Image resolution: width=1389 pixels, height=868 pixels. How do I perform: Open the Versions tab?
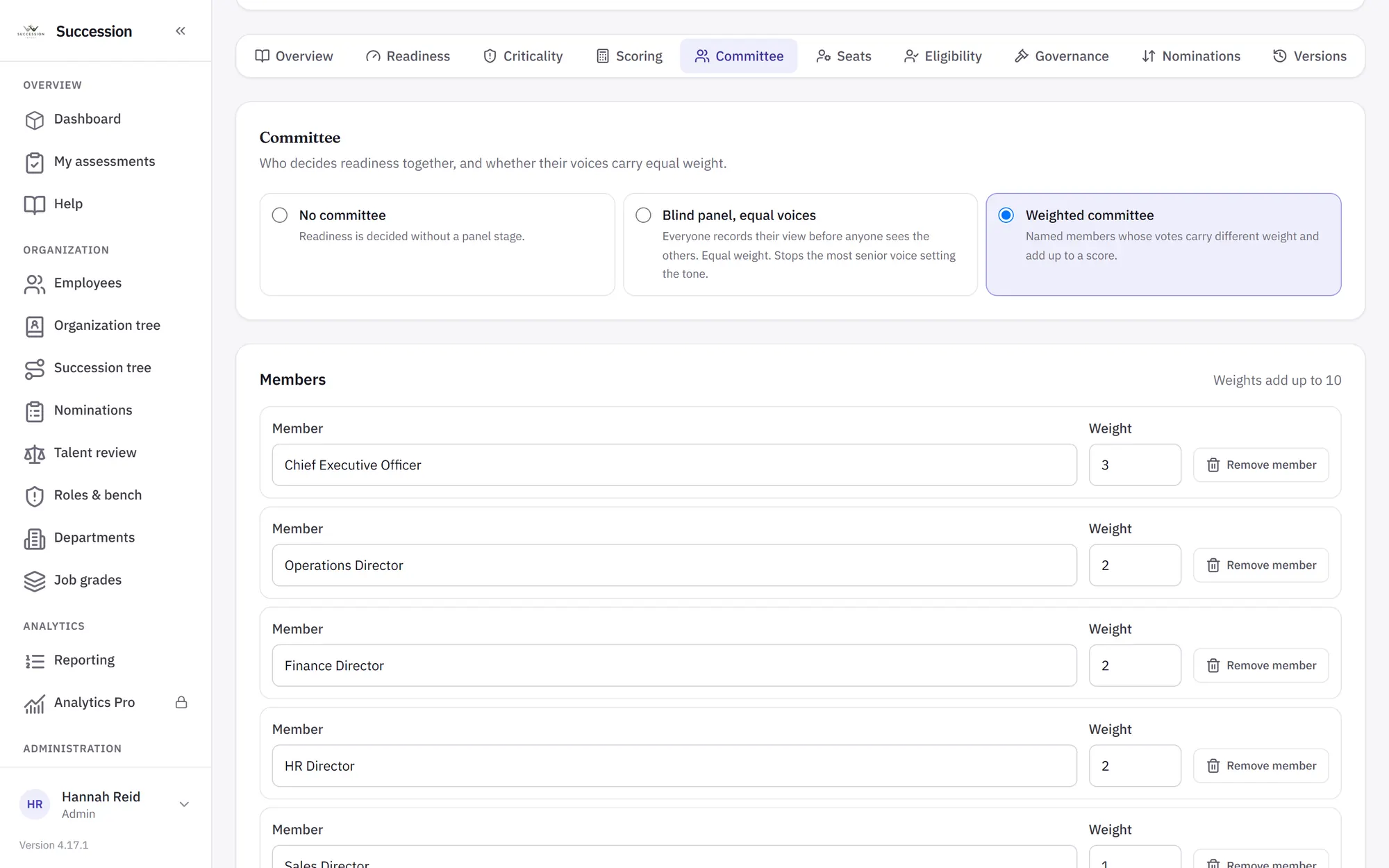[x=1310, y=56]
